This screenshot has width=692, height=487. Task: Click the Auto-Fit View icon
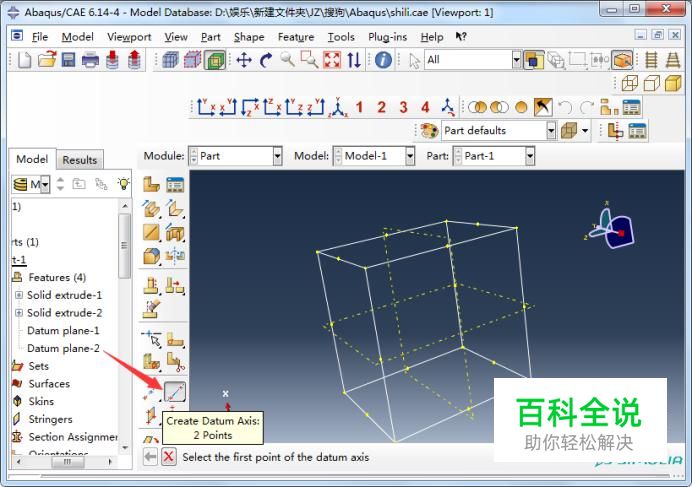pyautogui.click(x=332, y=60)
